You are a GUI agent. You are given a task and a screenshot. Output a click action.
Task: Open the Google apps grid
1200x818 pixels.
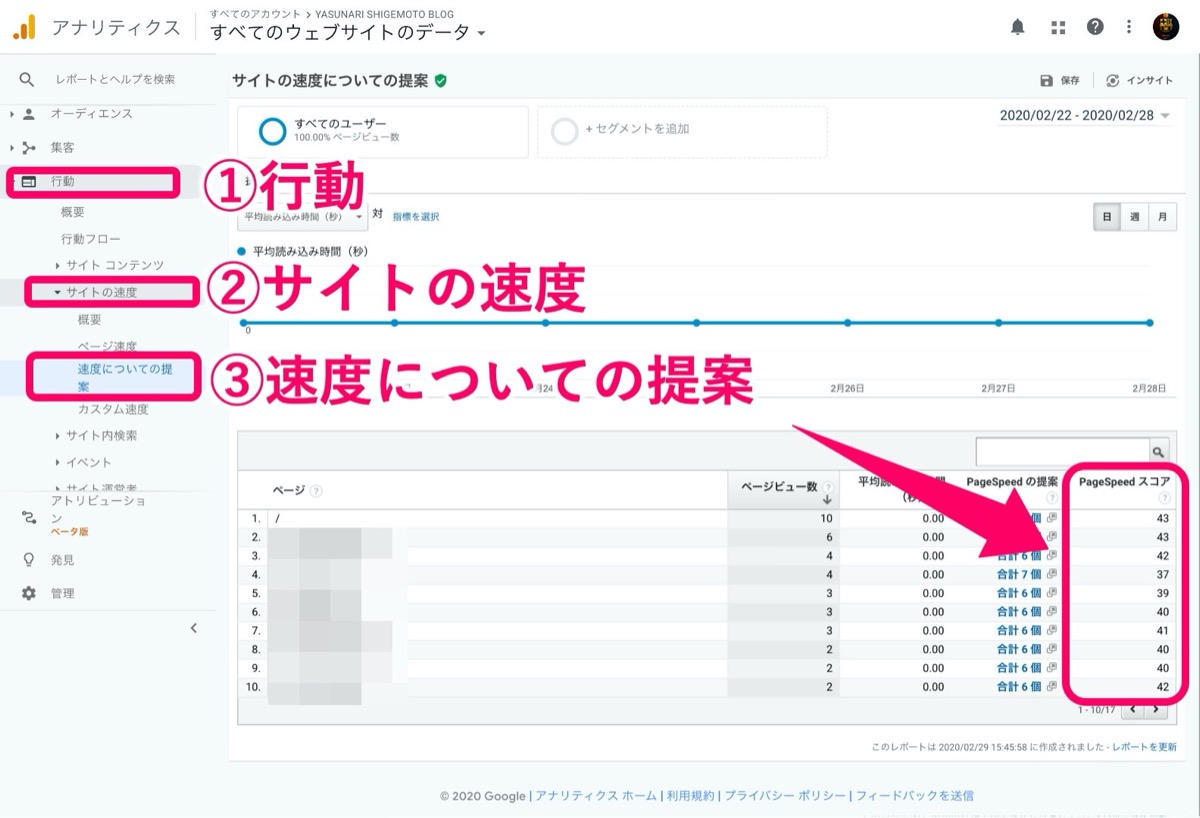click(x=1058, y=27)
